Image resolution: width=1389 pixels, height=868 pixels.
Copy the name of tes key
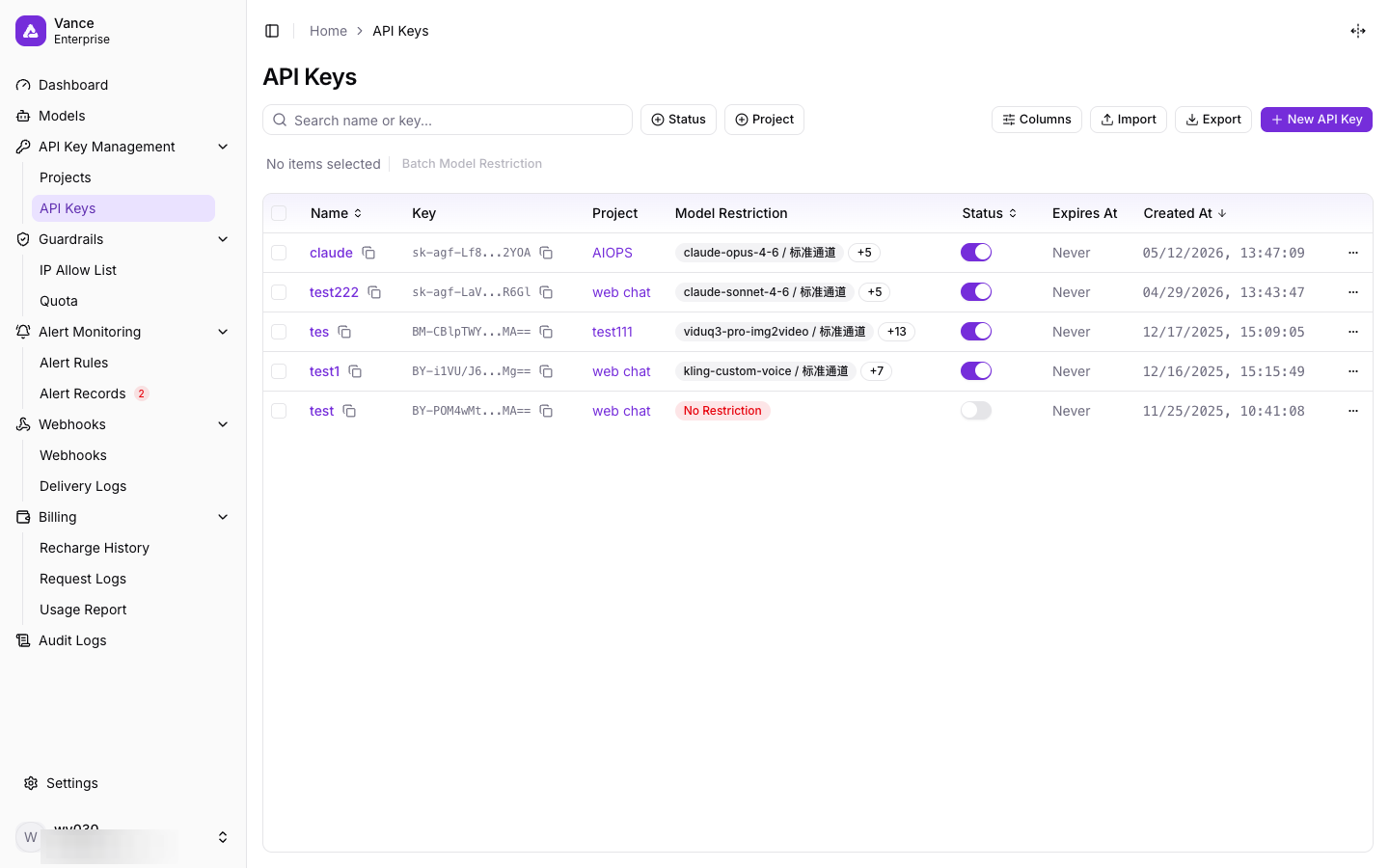(x=344, y=332)
